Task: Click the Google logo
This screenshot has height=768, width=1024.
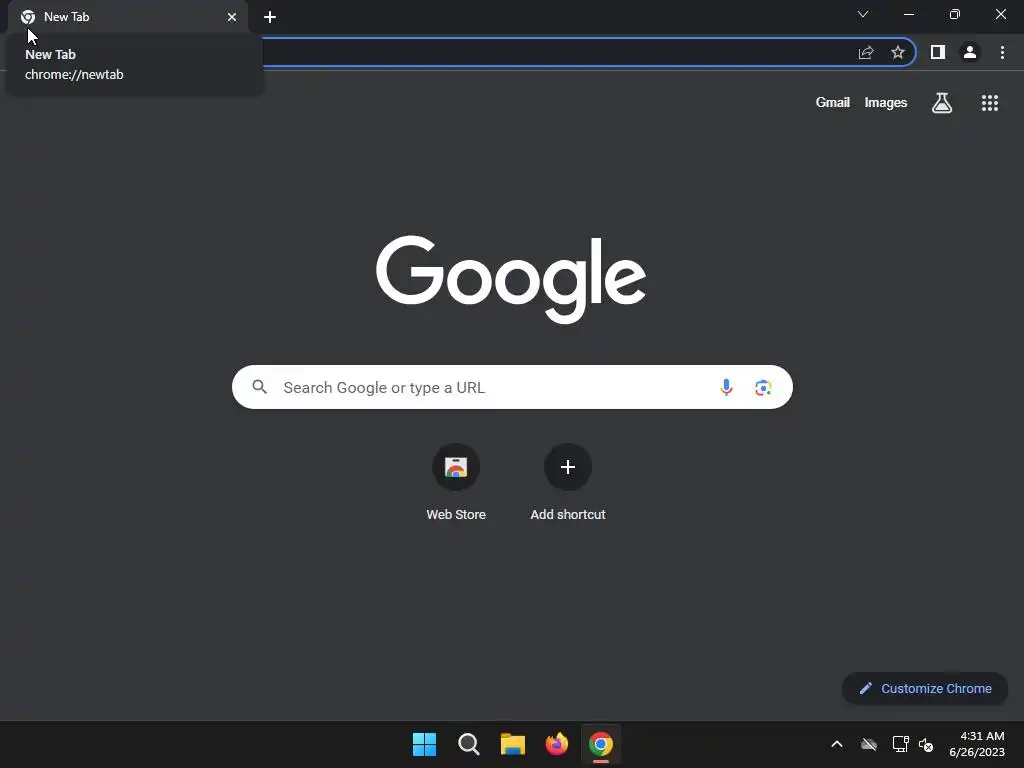Action: (511, 280)
